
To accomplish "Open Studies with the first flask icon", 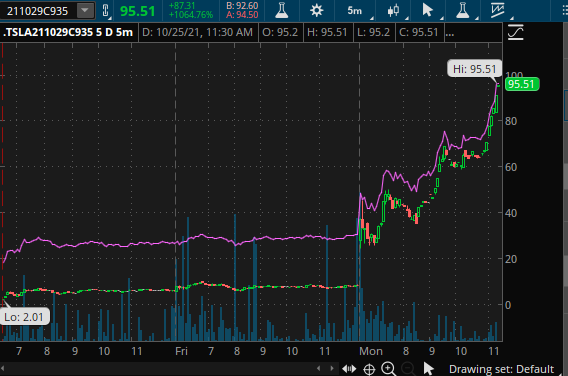I will coord(281,11).
